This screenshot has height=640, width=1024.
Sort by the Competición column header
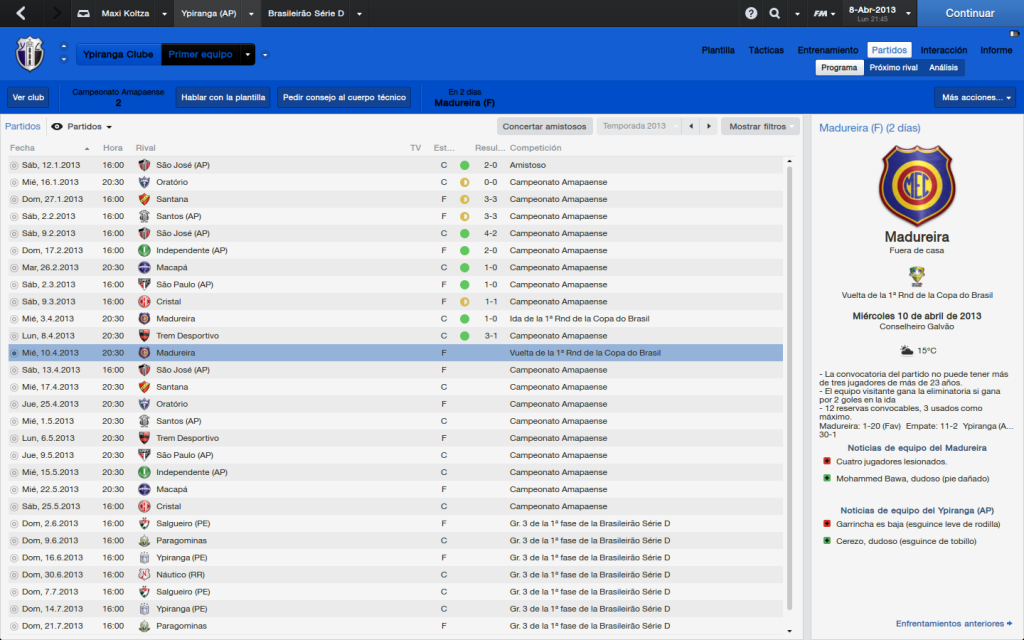[536, 148]
